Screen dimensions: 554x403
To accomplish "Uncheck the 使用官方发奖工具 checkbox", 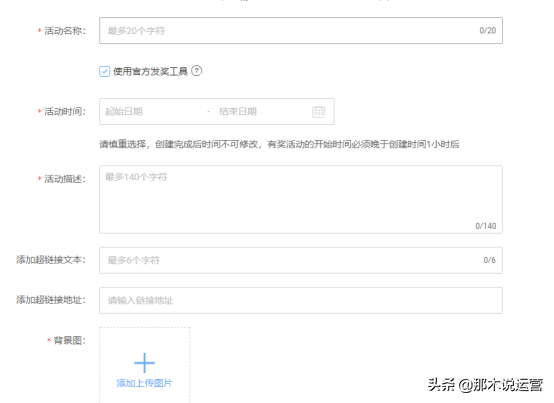I will point(105,71).
